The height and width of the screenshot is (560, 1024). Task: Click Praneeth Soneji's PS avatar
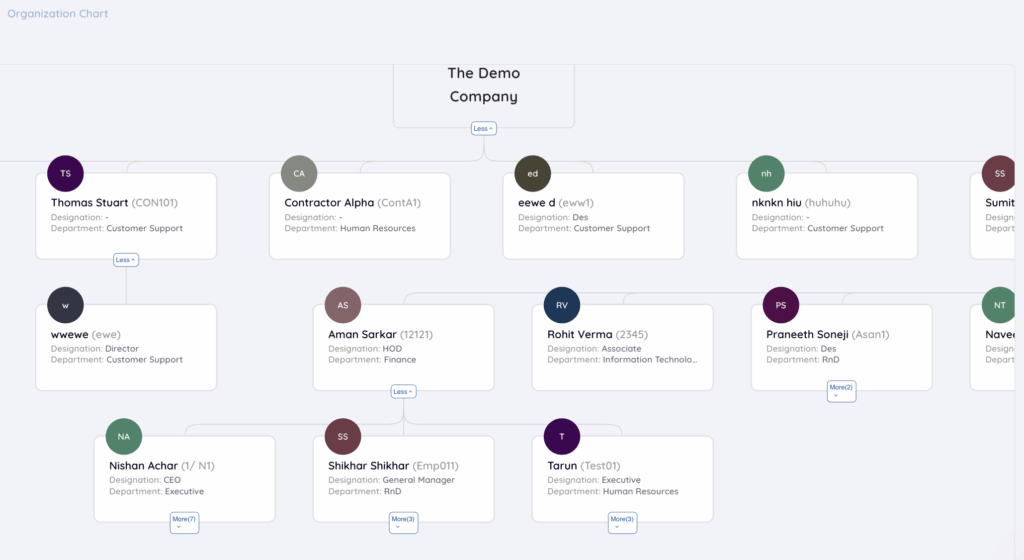[781, 305]
